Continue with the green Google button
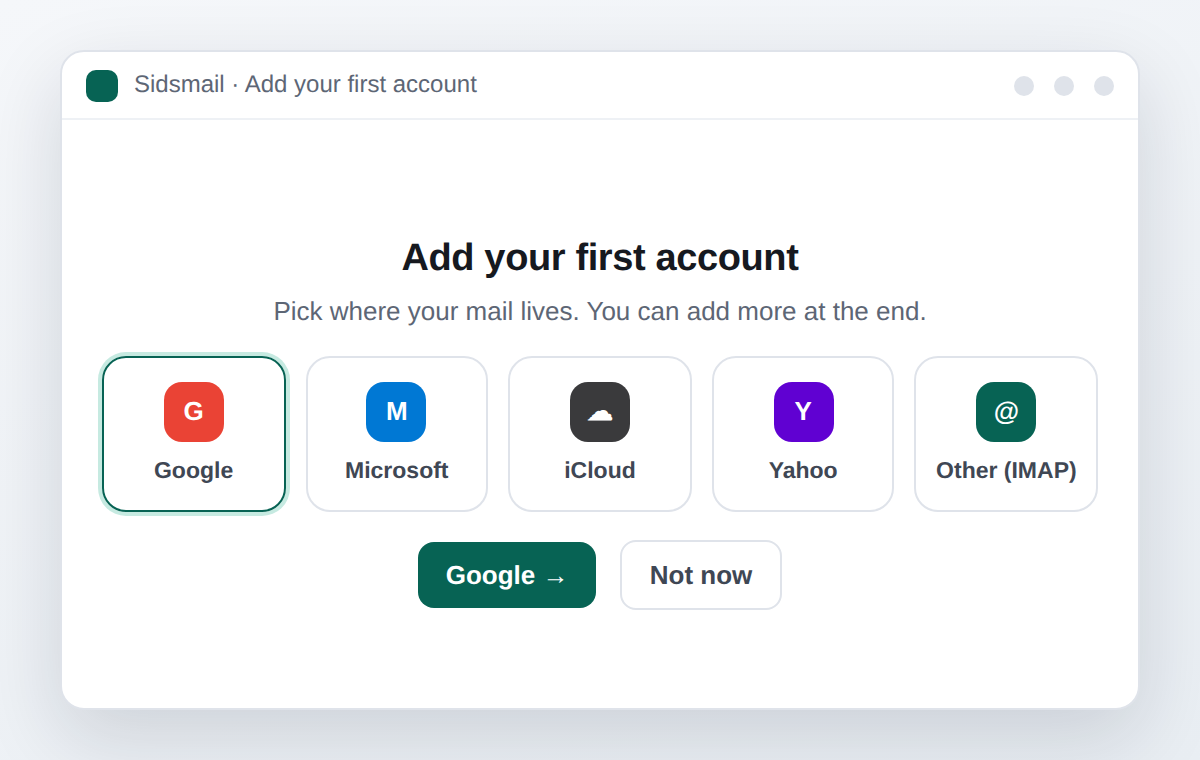 click(x=507, y=575)
